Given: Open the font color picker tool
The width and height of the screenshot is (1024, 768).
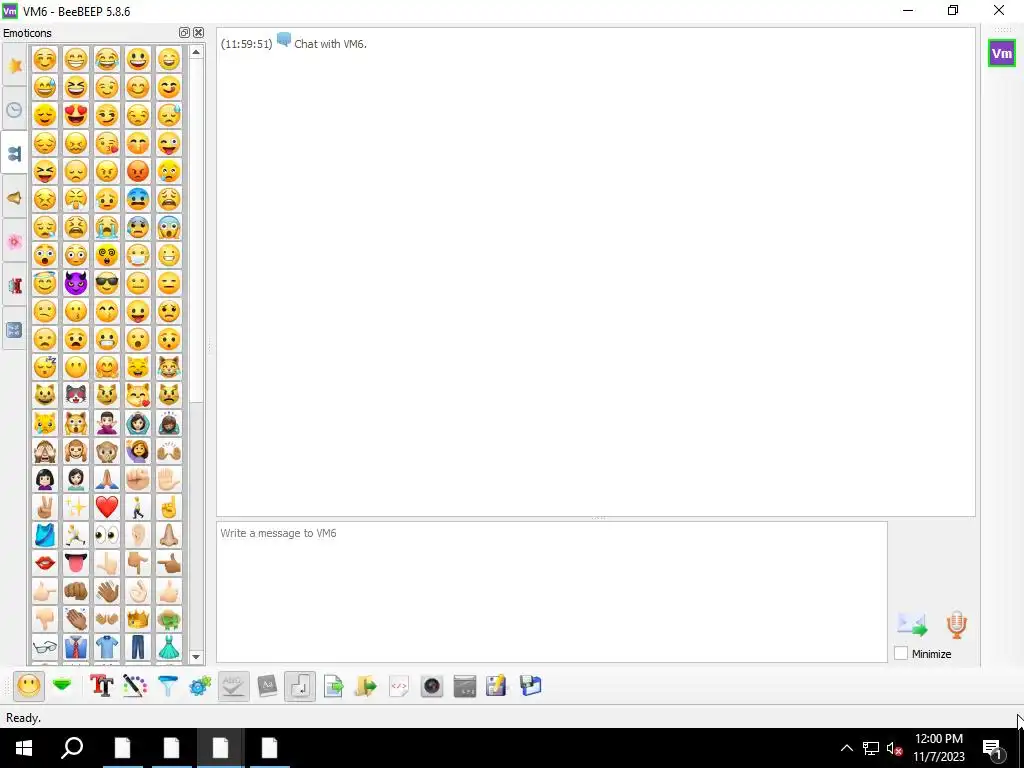Looking at the screenshot, I should pyautogui.click(x=135, y=686).
